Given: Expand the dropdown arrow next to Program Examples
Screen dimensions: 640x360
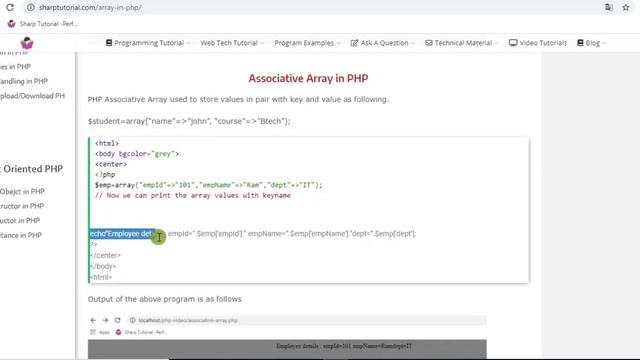Looking at the screenshot, I should [338, 43].
